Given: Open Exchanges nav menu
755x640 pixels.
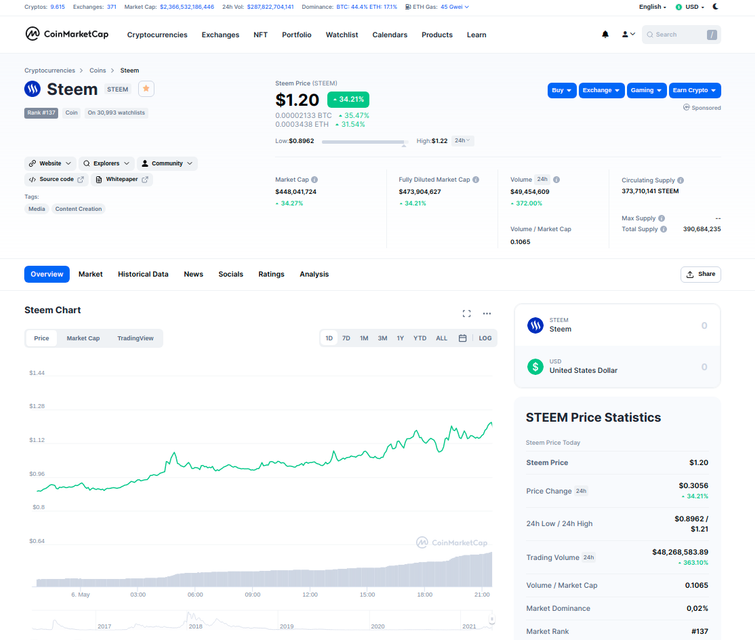Looking at the screenshot, I should [220, 35].
